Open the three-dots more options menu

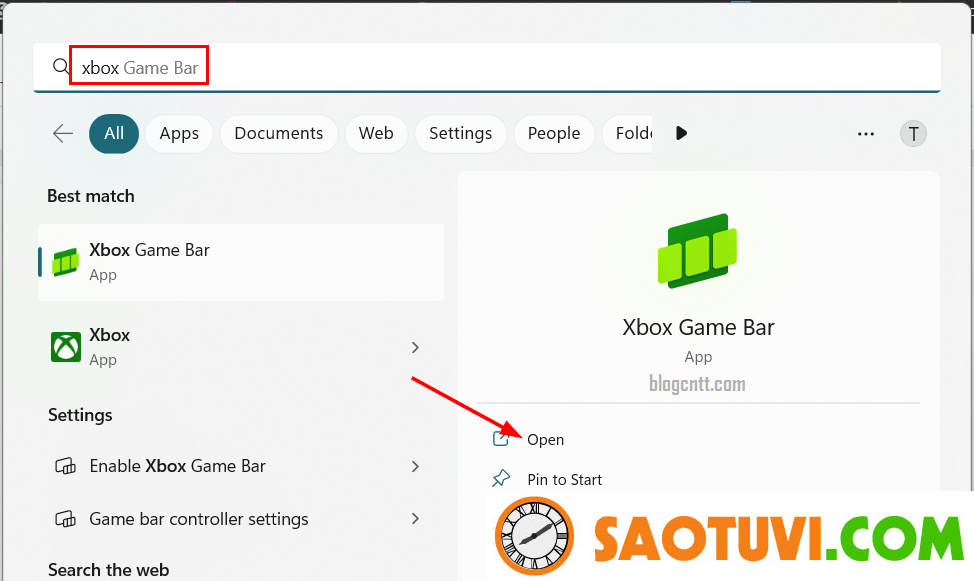click(866, 134)
